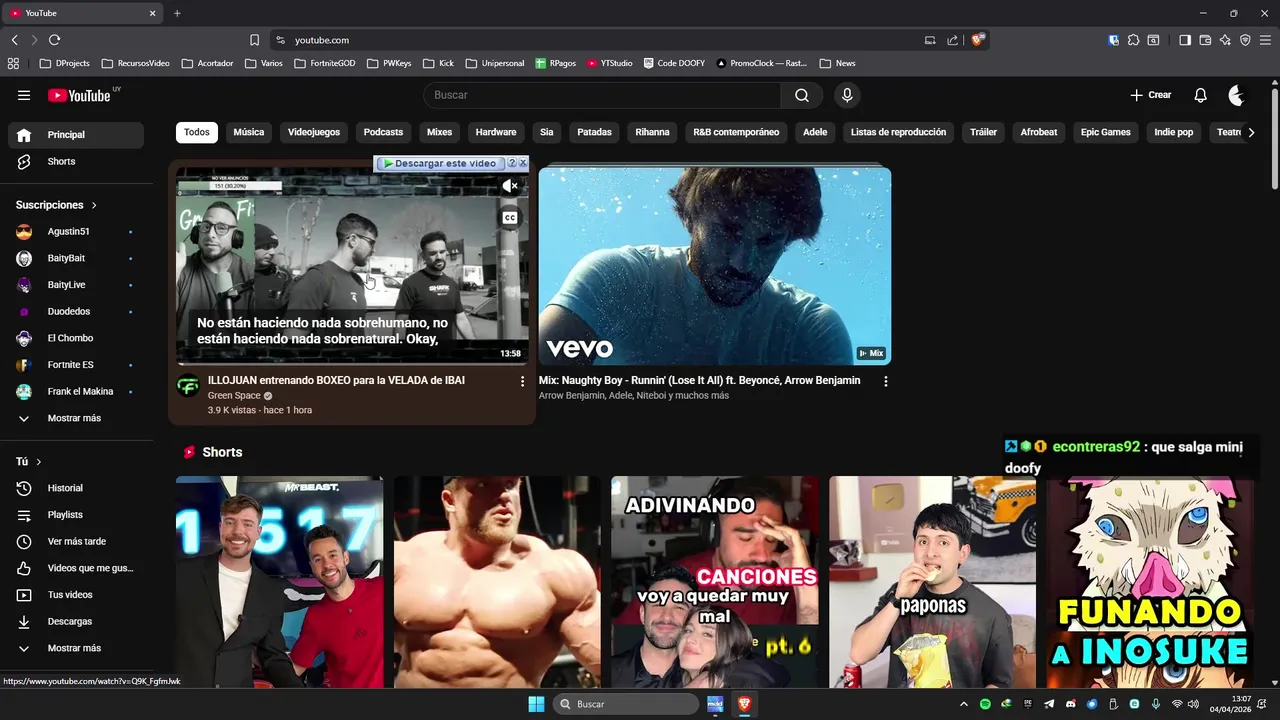Open the FortniteGOD bookmarks folder
Screen dimensions: 1280x720
click(324, 63)
